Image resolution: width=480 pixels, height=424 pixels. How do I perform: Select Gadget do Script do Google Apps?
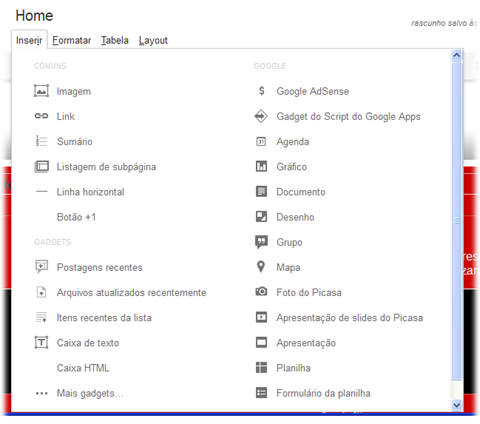coord(348,116)
